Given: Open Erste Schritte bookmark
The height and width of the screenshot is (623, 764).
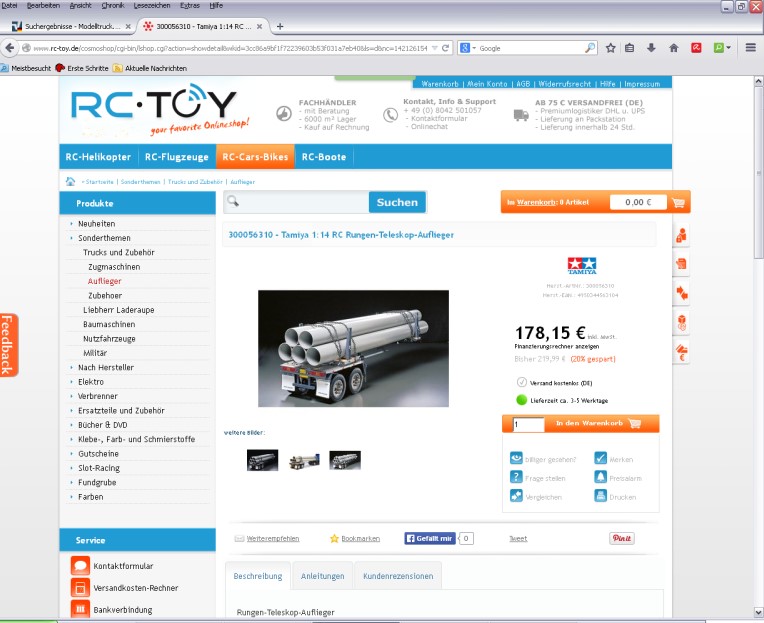Looking at the screenshot, I should [82, 68].
